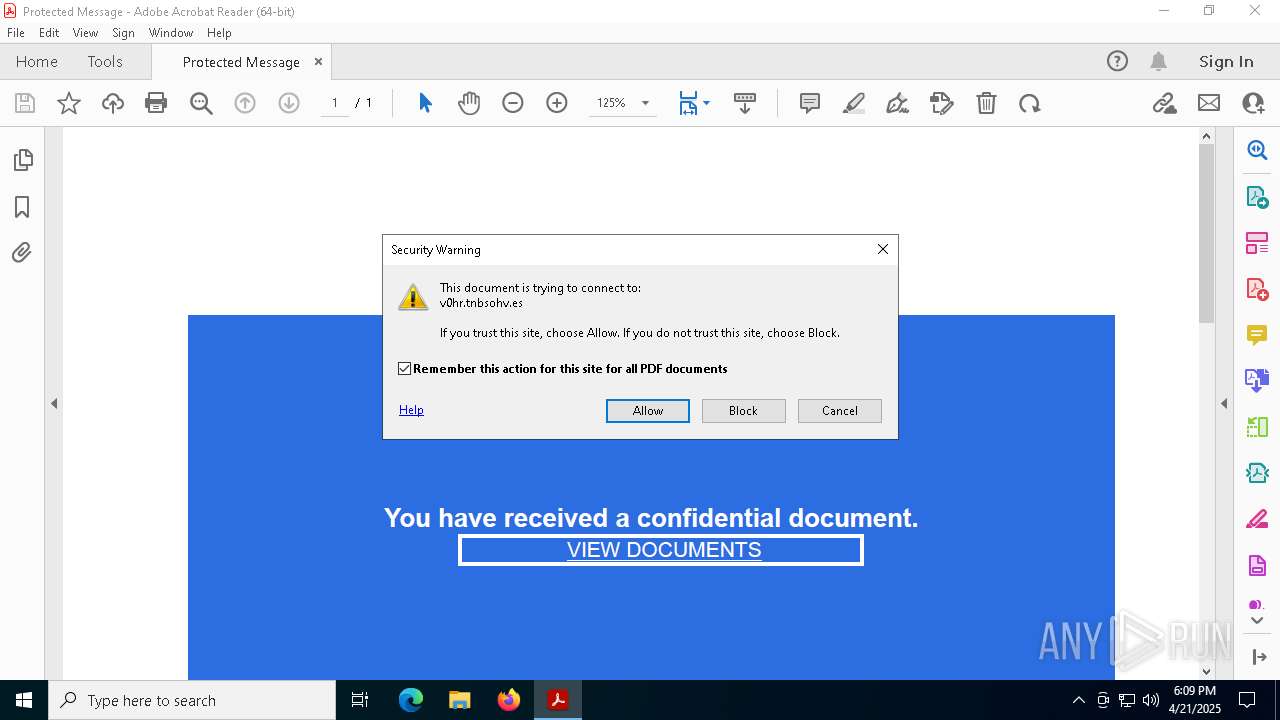
Task: Open the Help link in dialog
Action: coord(411,410)
